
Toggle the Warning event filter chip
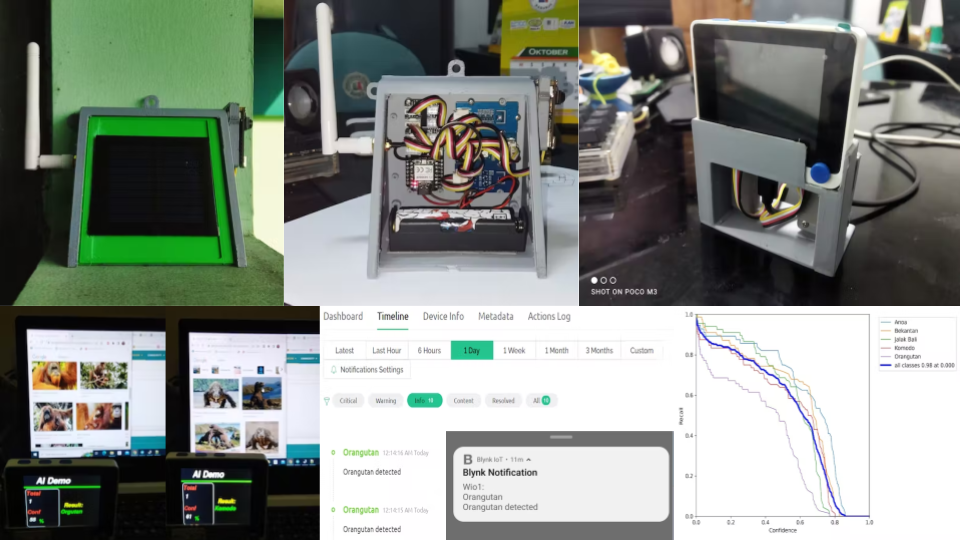tap(385, 400)
